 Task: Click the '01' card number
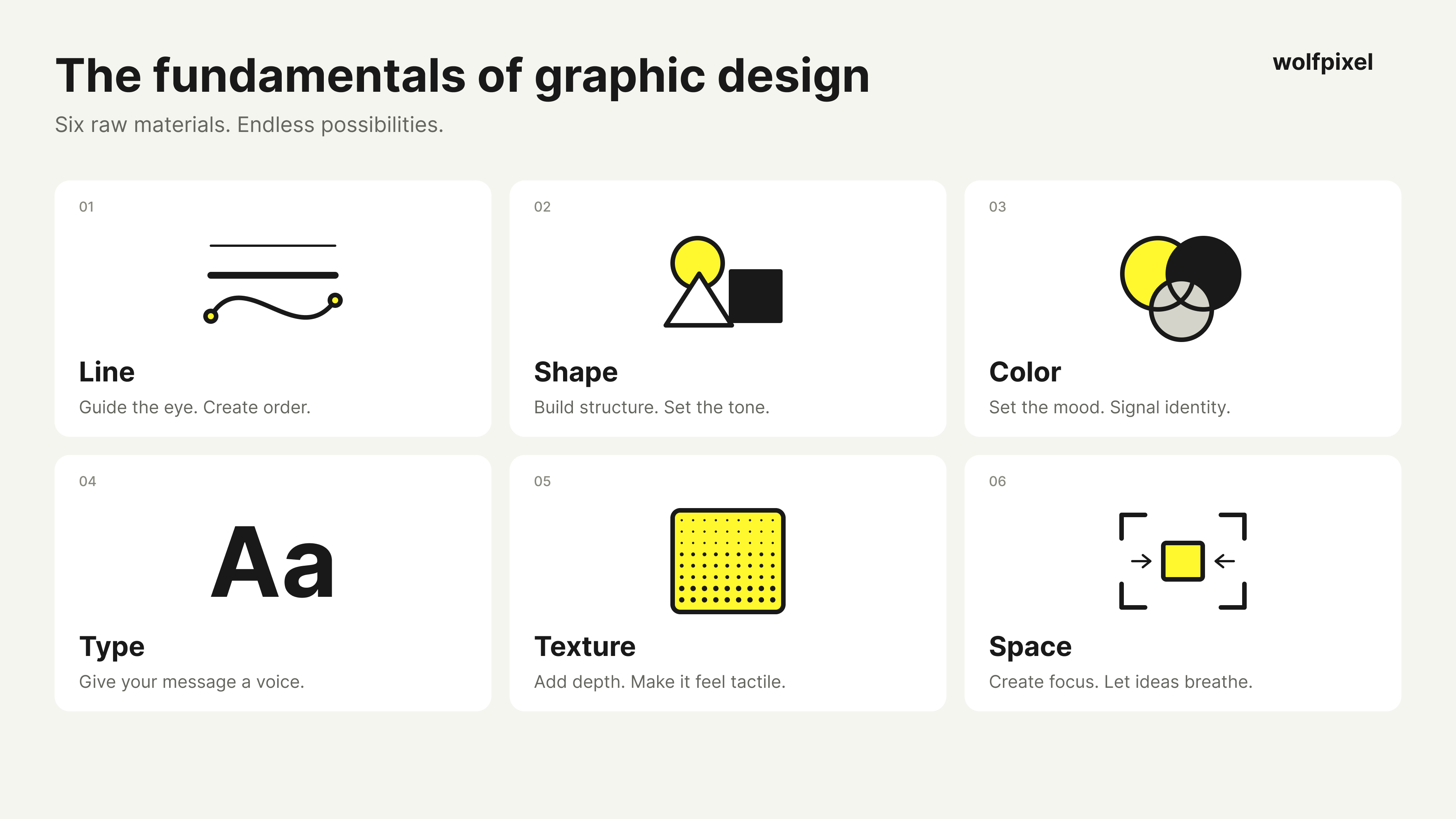coord(86,207)
